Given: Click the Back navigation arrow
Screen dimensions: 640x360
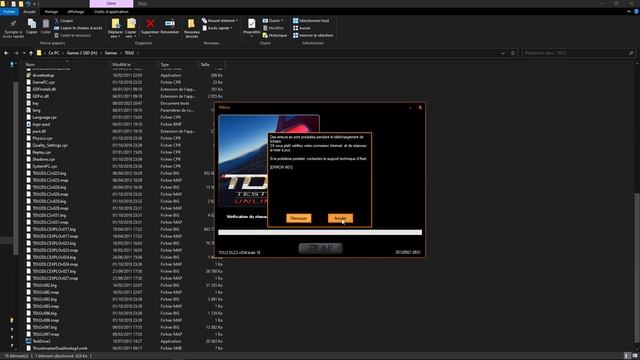Looking at the screenshot, I should 6,53.
